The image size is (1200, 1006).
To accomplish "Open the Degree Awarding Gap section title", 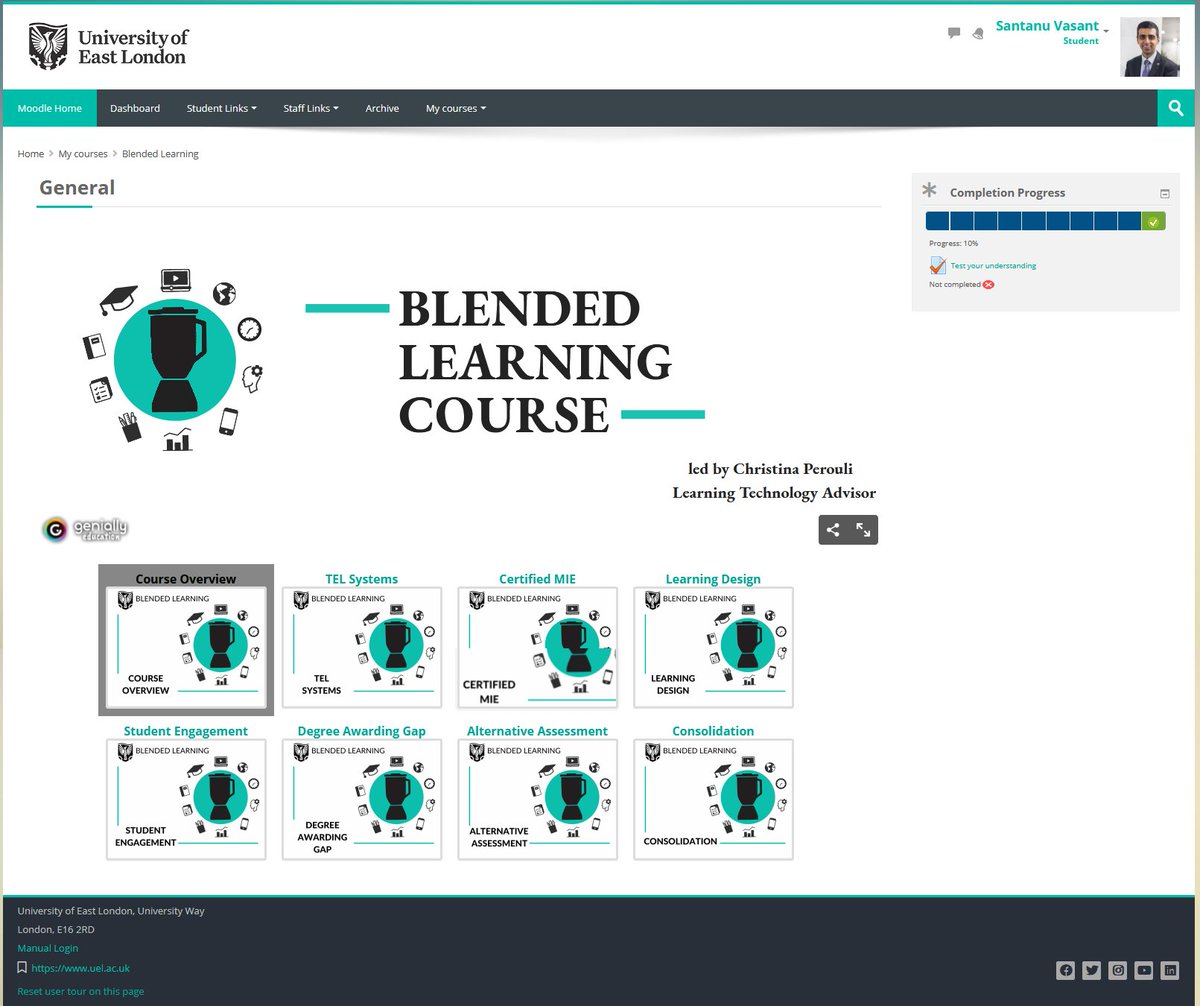I will pos(362,731).
